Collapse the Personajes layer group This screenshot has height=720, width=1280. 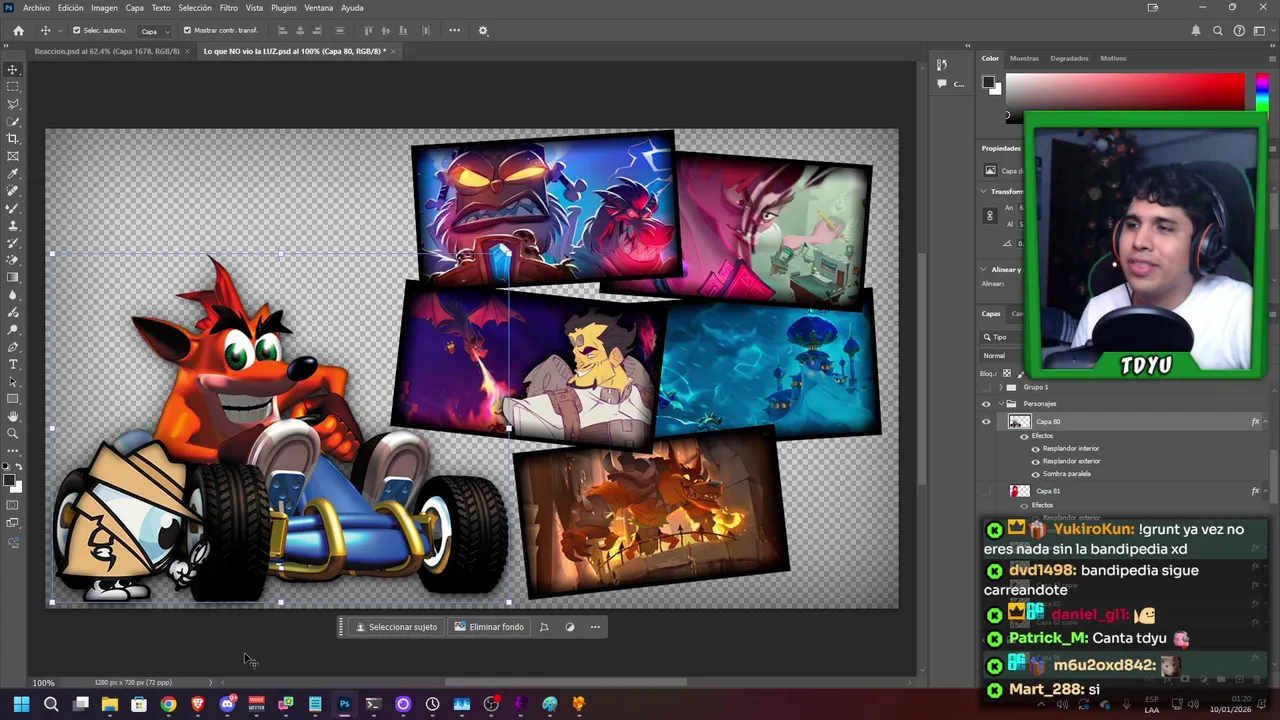point(1001,404)
